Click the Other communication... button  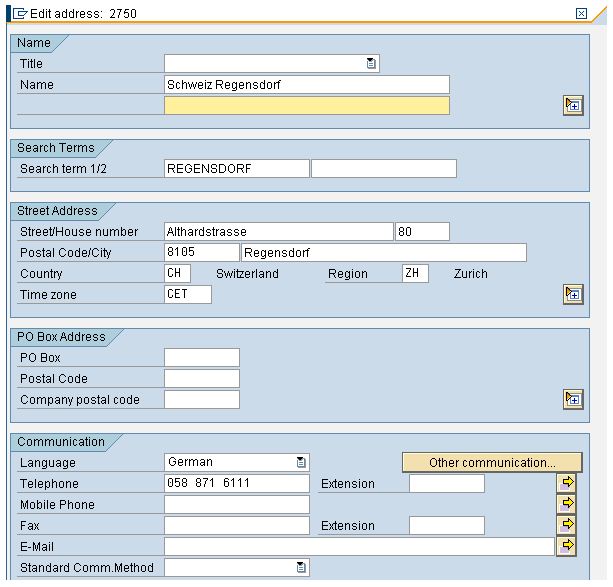tap(491, 462)
